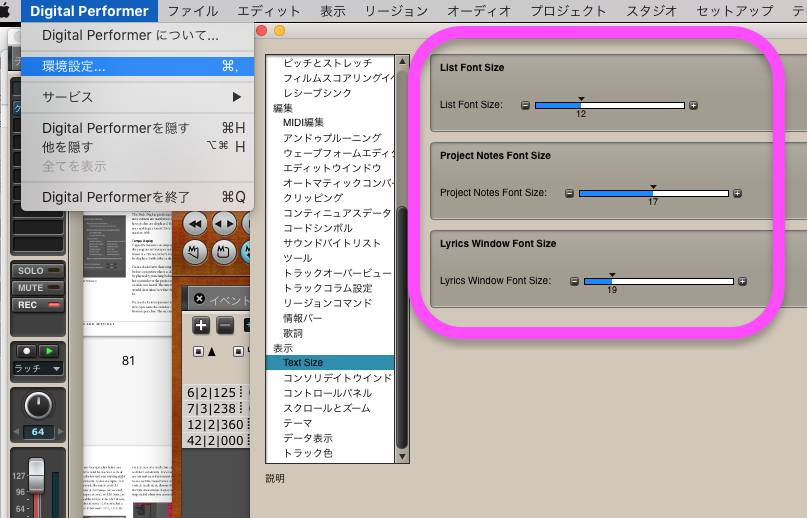
Task: Increase List Font Size with plus icon
Action: tap(693, 105)
